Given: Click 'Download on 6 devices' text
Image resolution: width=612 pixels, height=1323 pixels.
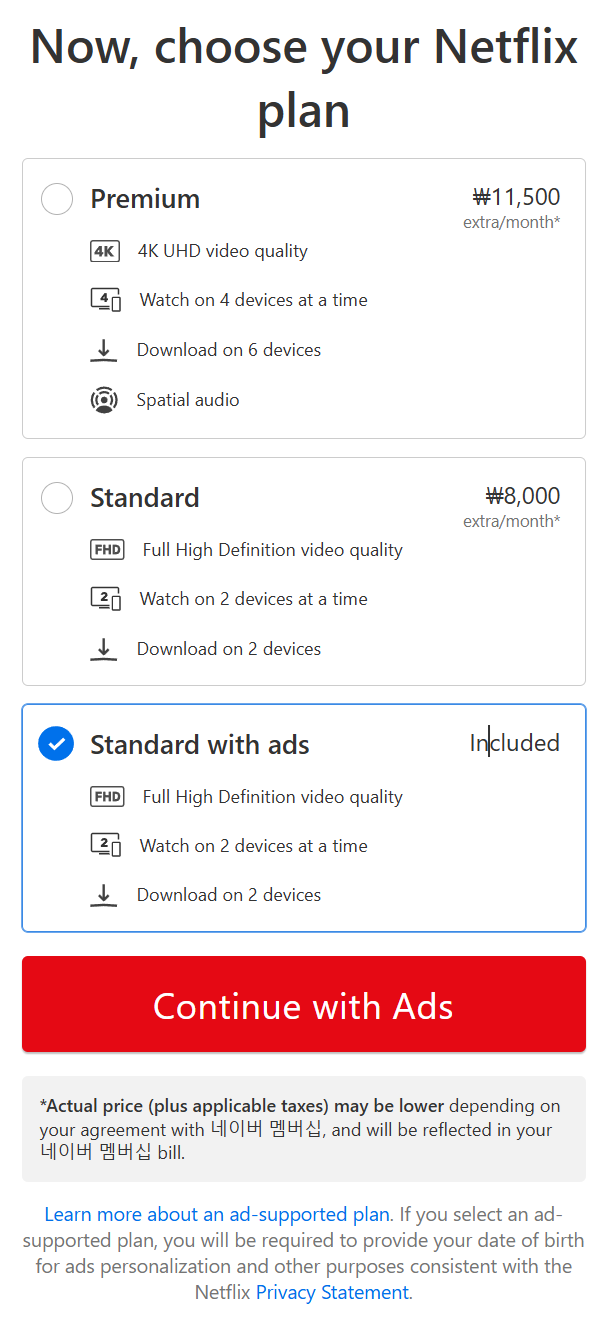Looking at the screenshot, I should pyautogui.click(x=229, y=350).
